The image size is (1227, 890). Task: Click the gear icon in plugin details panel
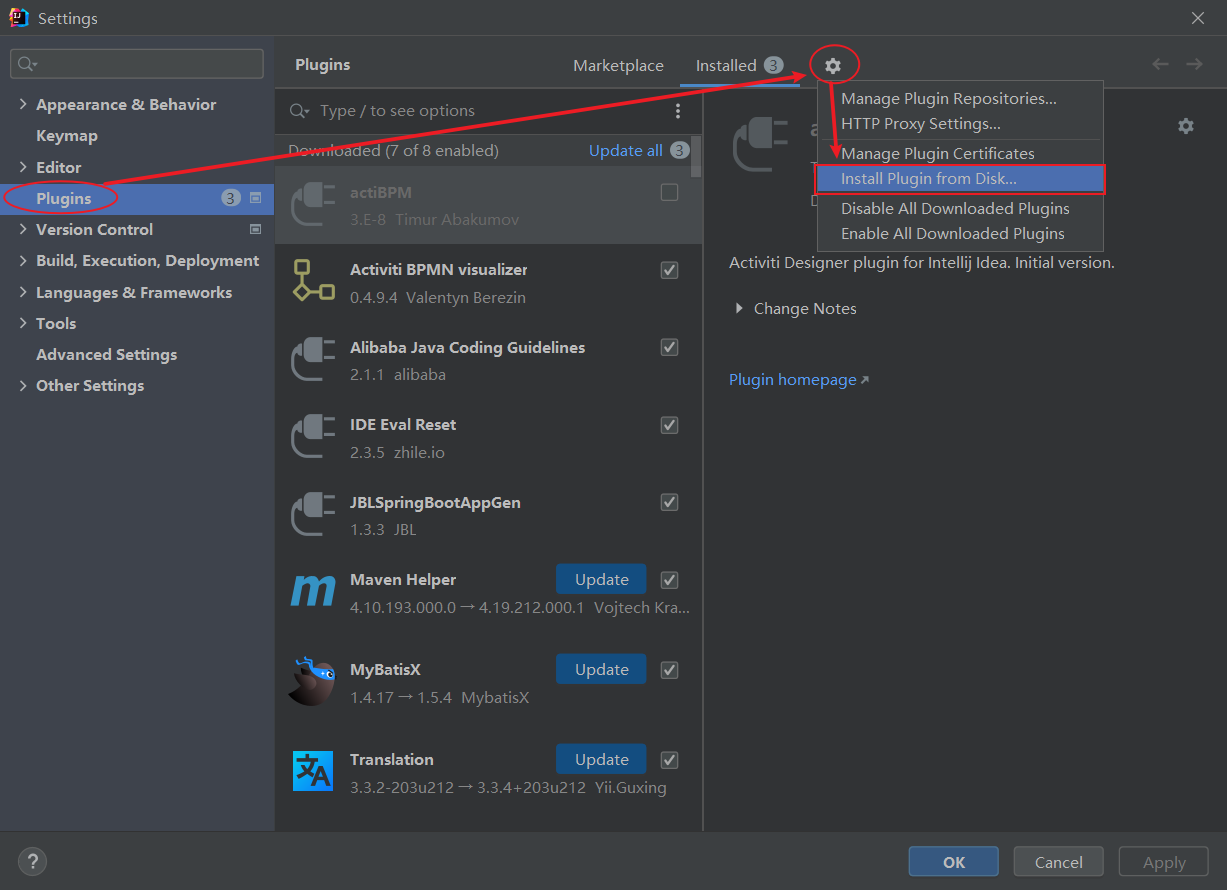1186,126
